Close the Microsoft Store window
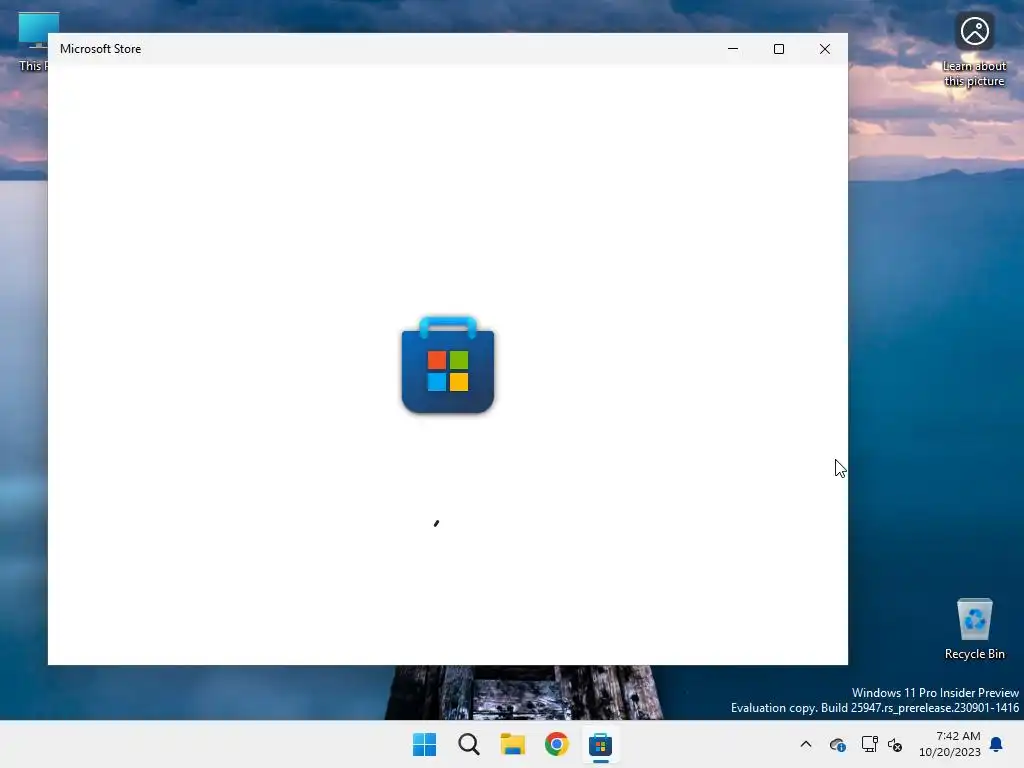This screenshot has width=1024, height=768. point(825,49)
